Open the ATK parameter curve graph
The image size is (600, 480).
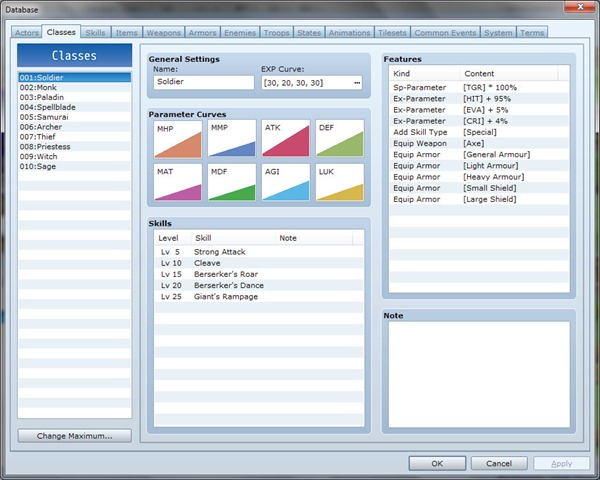coord(286,139)
